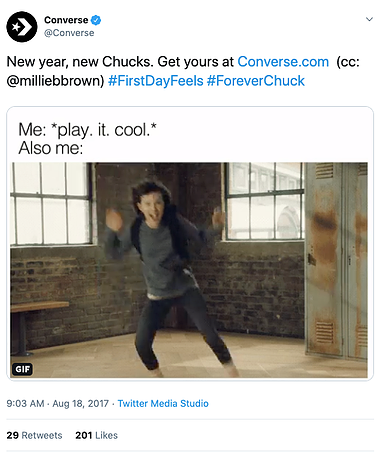The image size is (379, 457).
Task: Open the #FirstDayFeels hashtag
Action: 156,81
